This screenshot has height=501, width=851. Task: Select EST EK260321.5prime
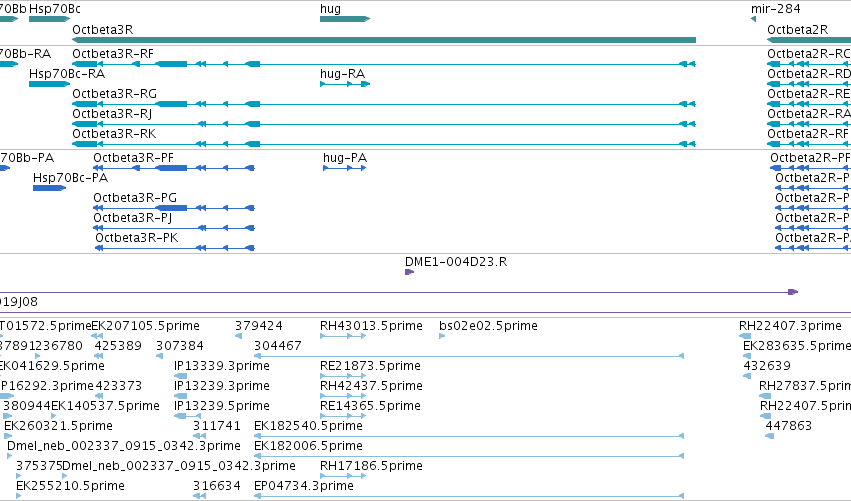click(58, 426)
